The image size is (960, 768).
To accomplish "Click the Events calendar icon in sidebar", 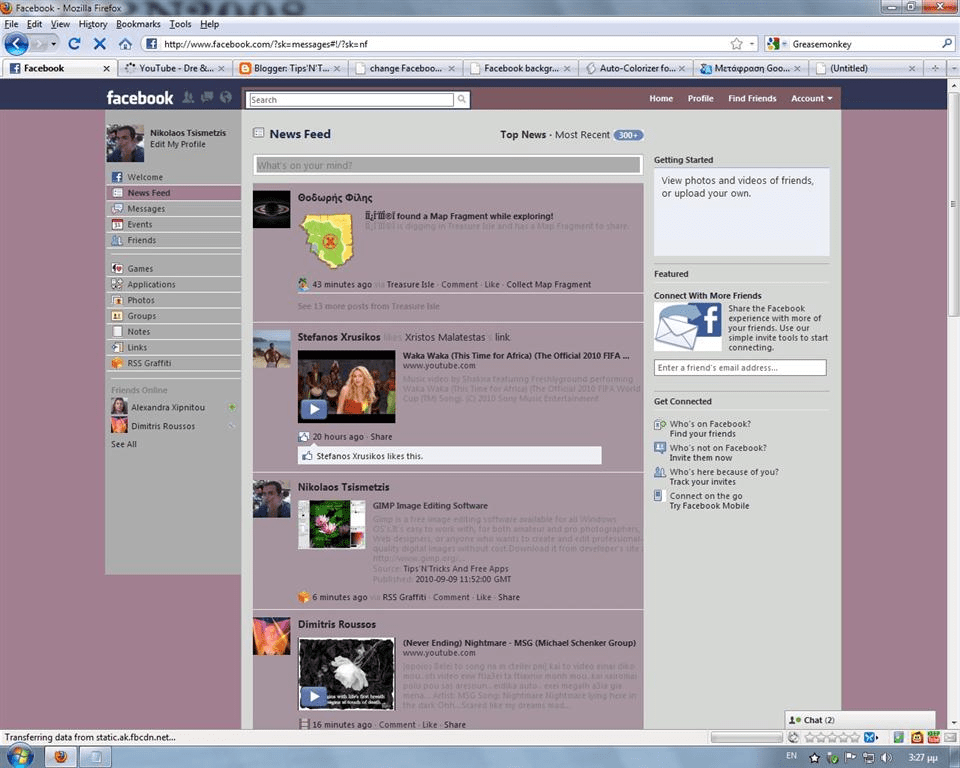I will (x=119, y=224).
